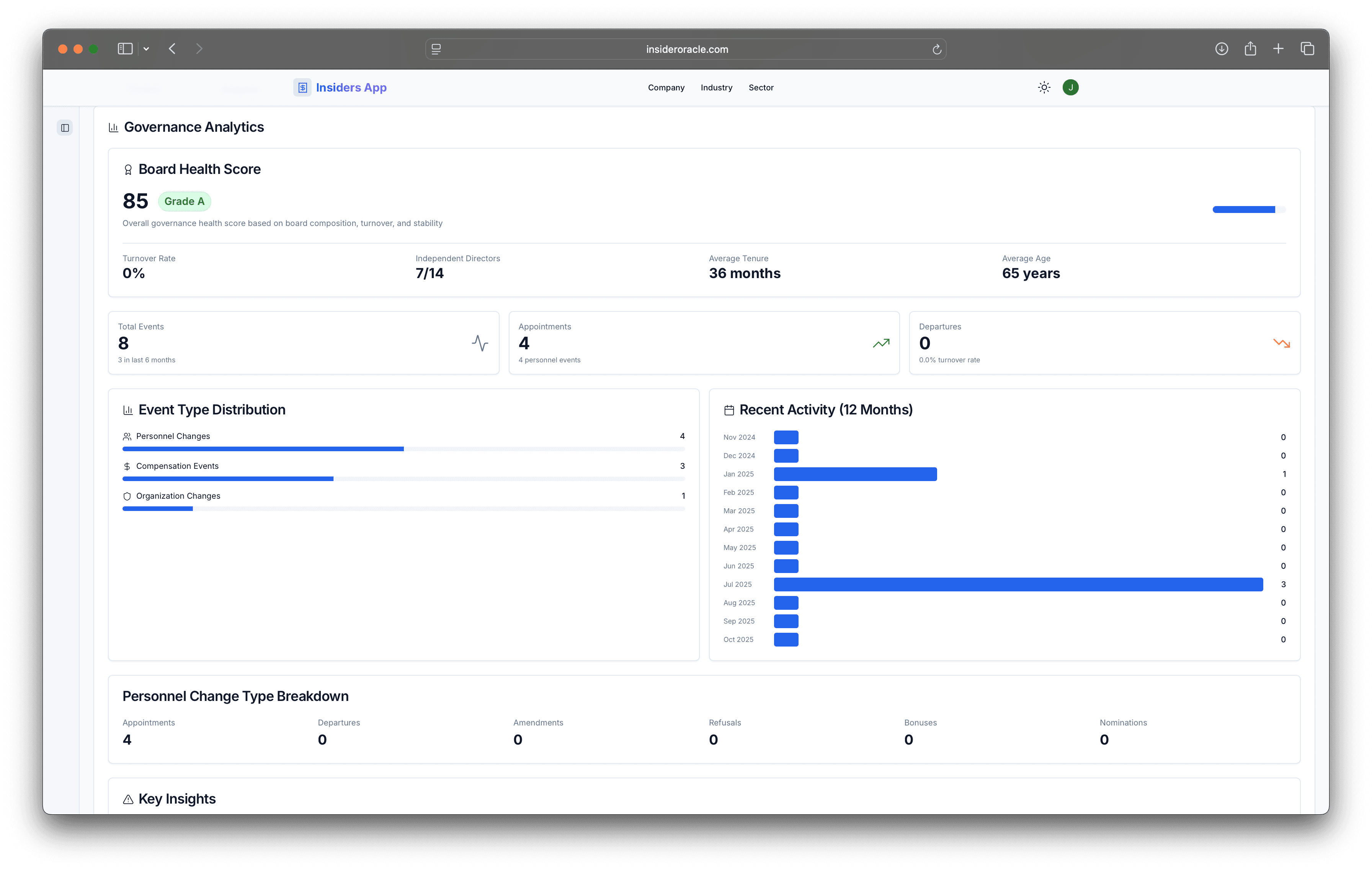This screenshot has height=871, width=1372.
Task: Open the green J user avatar
Action: 1070,87
